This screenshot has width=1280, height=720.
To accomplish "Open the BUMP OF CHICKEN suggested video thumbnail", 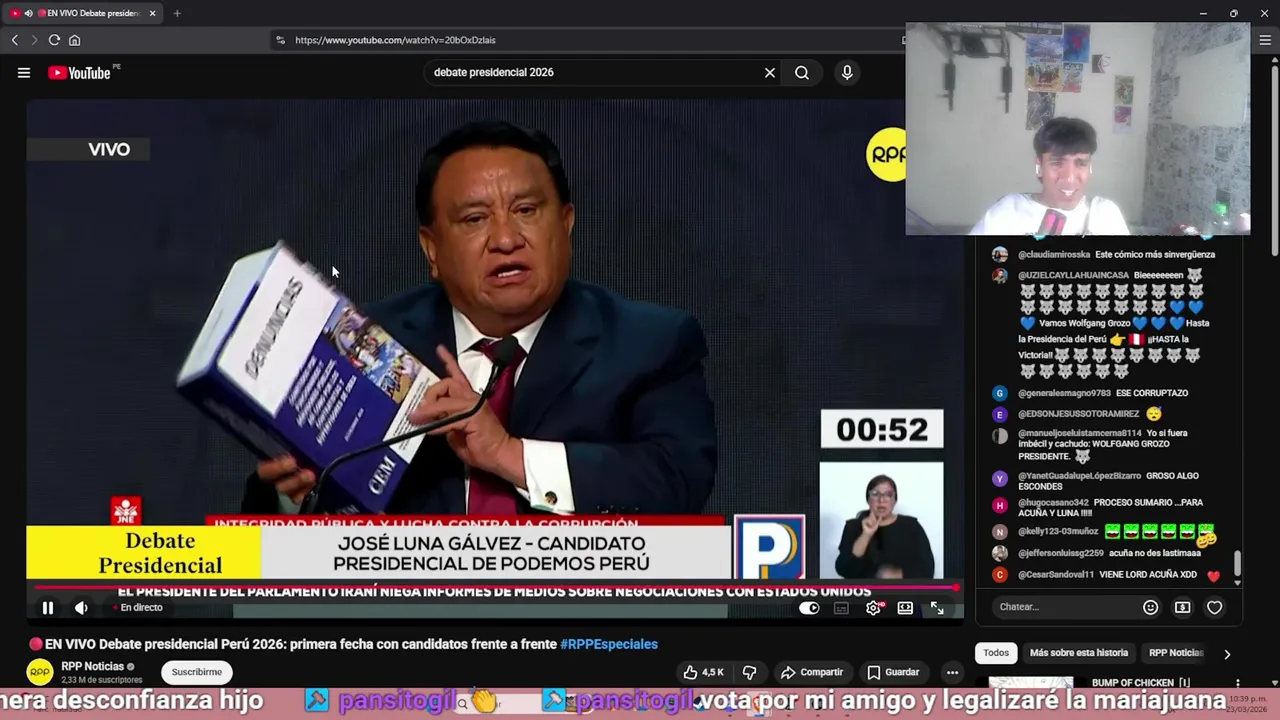I will click(x=1031, y=683).
